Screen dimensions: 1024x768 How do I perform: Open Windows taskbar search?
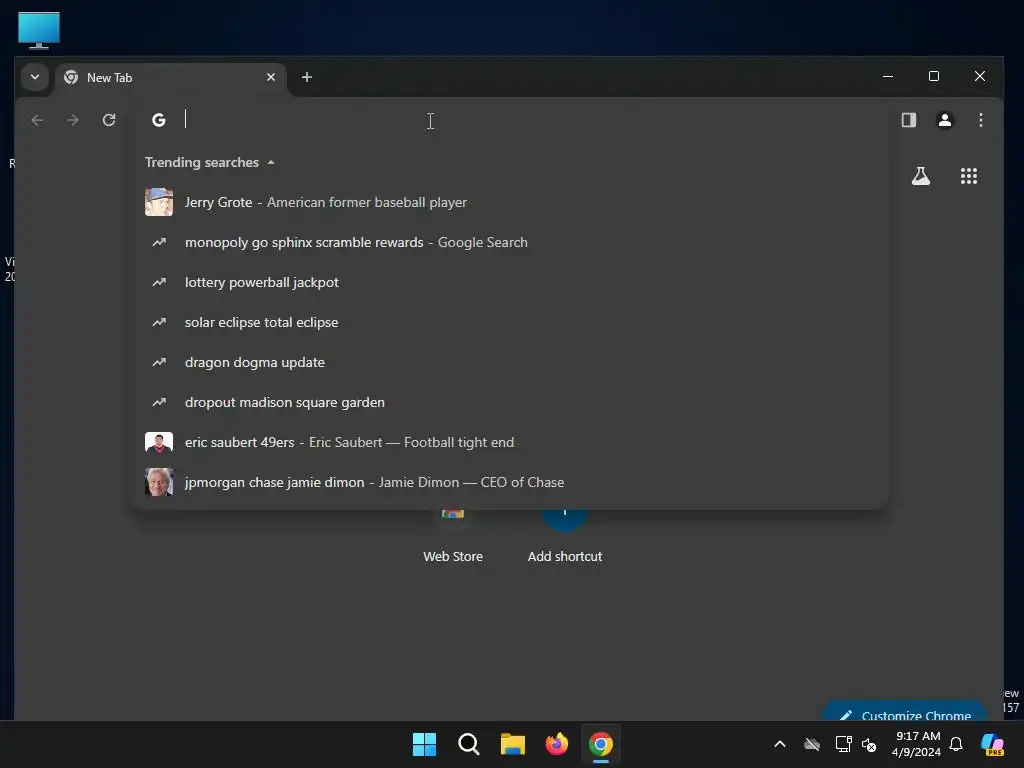click(x=469, y=744)
